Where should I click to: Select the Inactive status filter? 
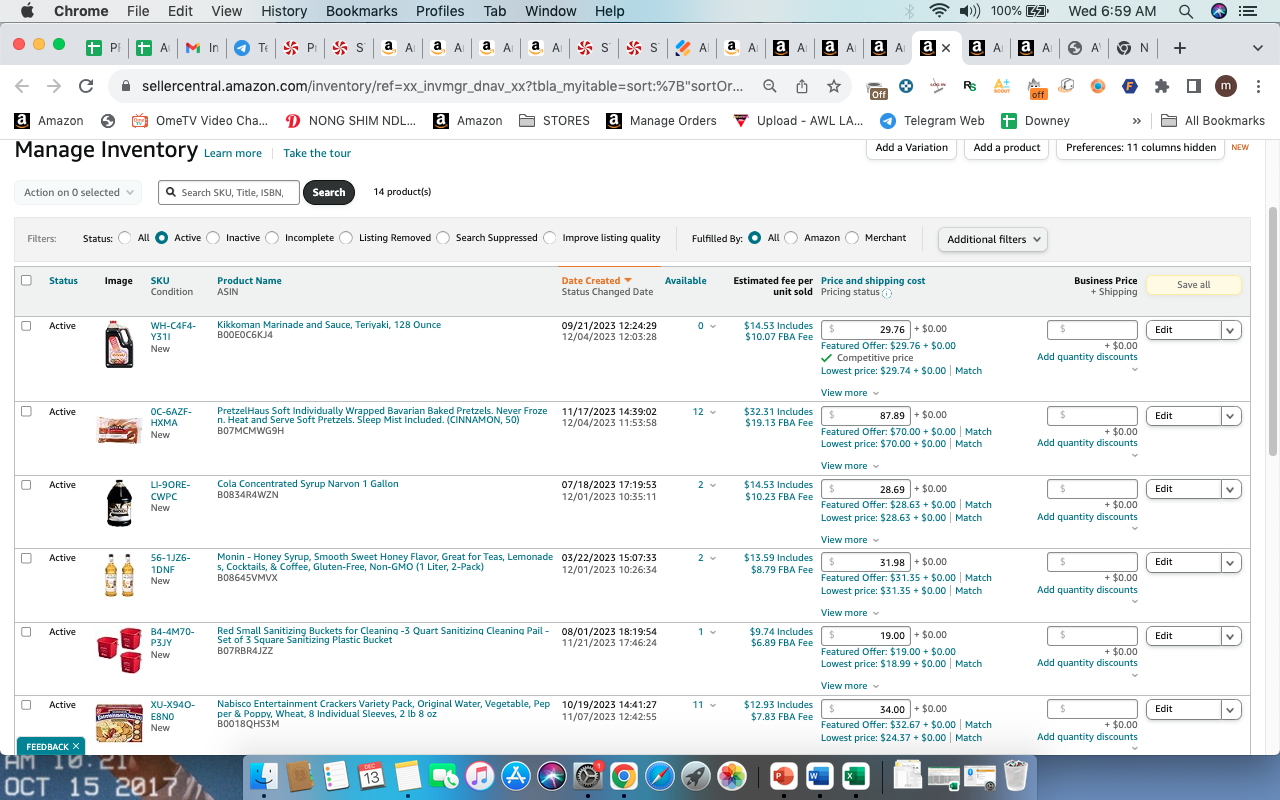[x=212, y=238]
